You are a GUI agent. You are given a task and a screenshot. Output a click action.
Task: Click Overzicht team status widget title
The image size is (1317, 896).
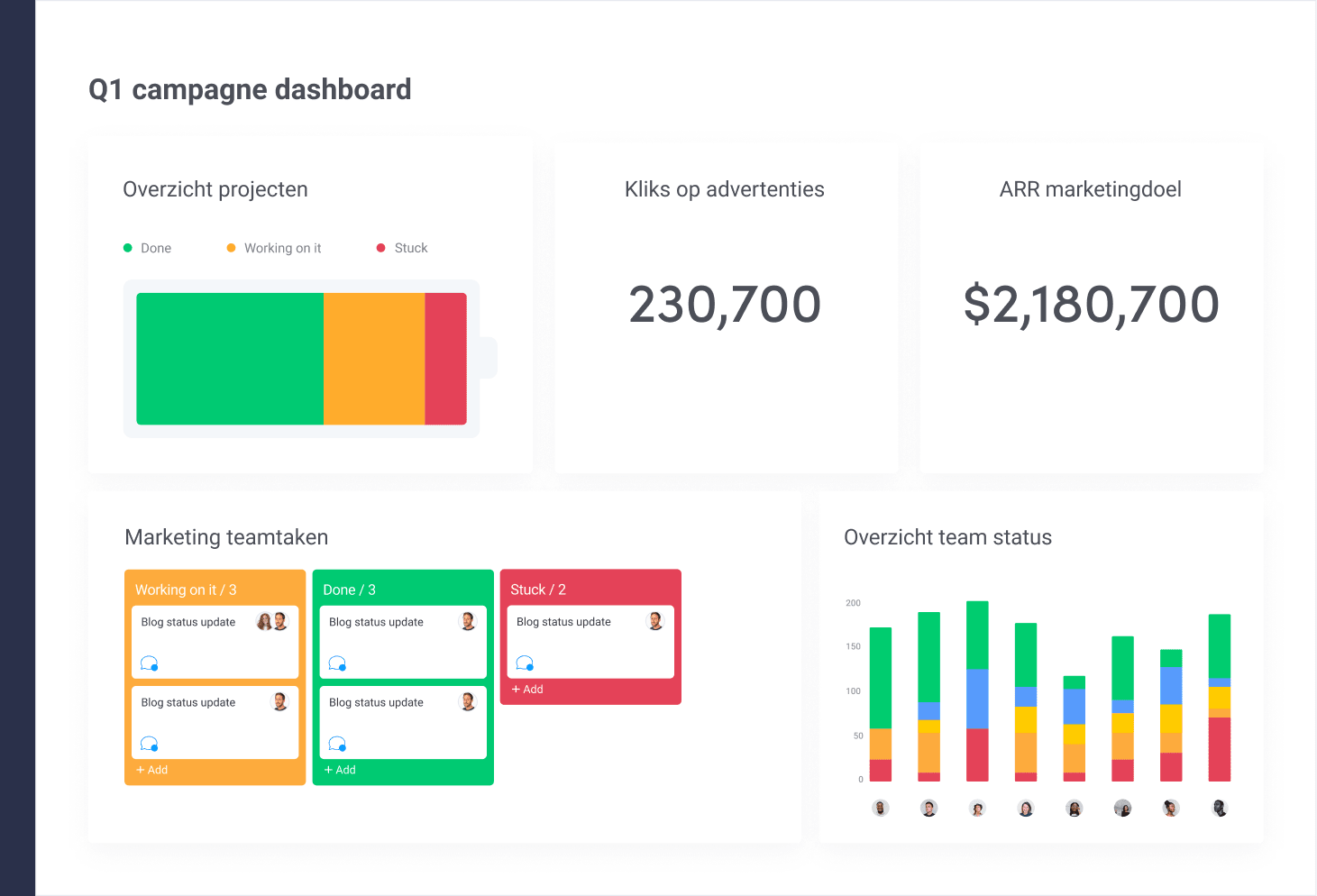(948, 537)
